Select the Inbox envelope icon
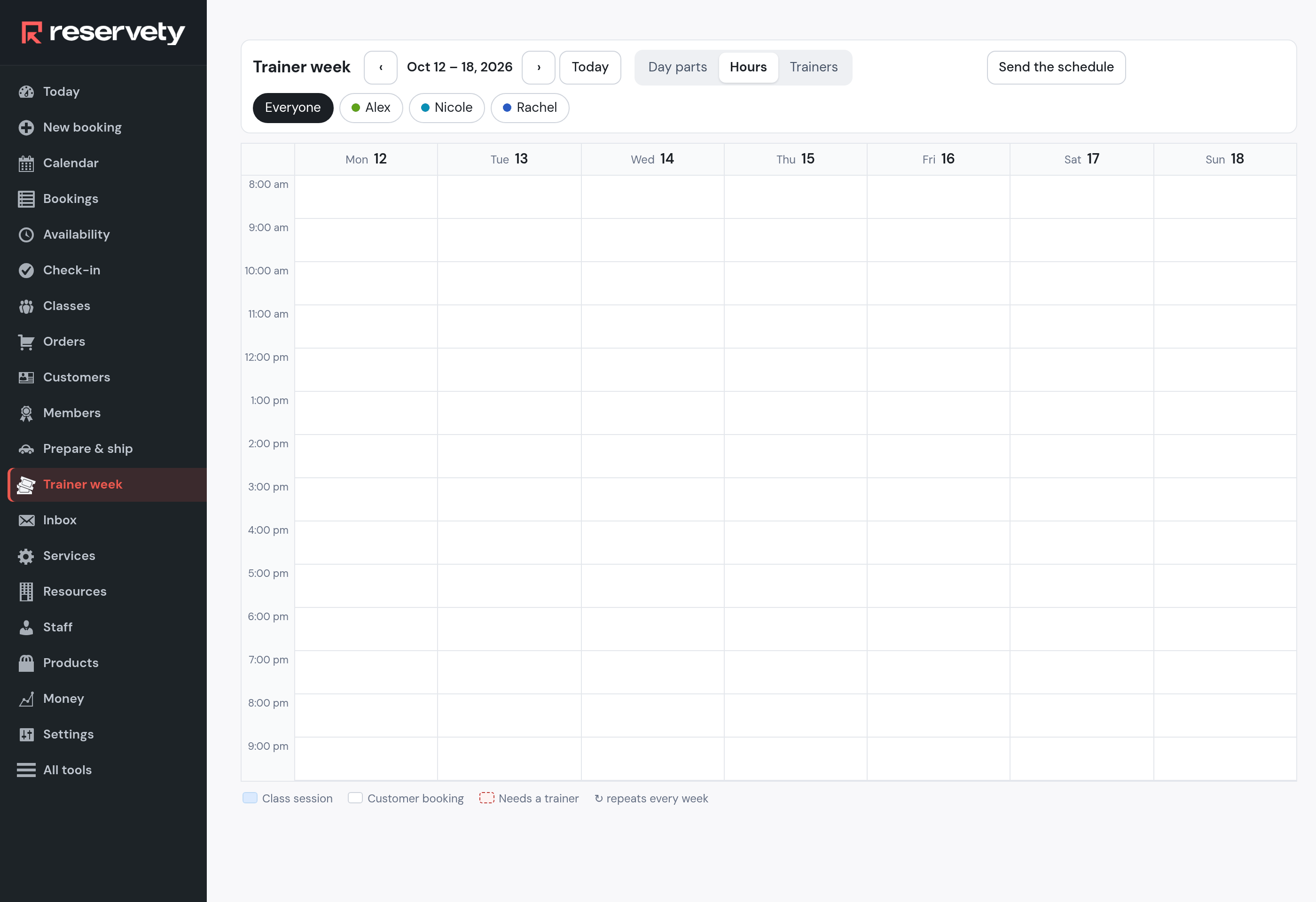Image resolution: width=1316 pixels, height=902 pixels. (x=26, y=520)
